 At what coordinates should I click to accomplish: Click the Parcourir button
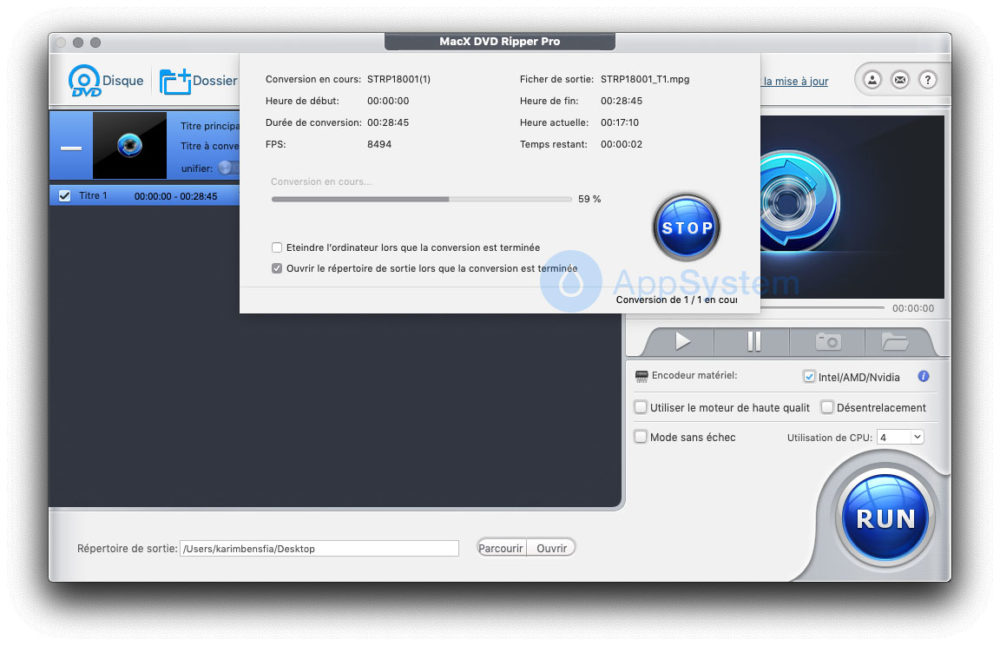[501, 548]
